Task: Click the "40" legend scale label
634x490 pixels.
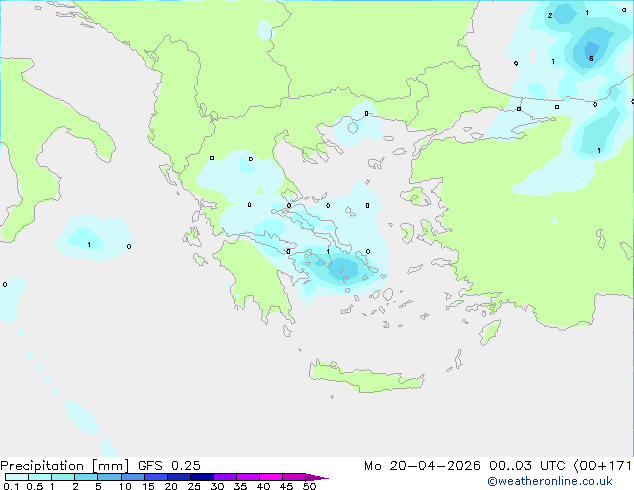Action: pos(263,486)
